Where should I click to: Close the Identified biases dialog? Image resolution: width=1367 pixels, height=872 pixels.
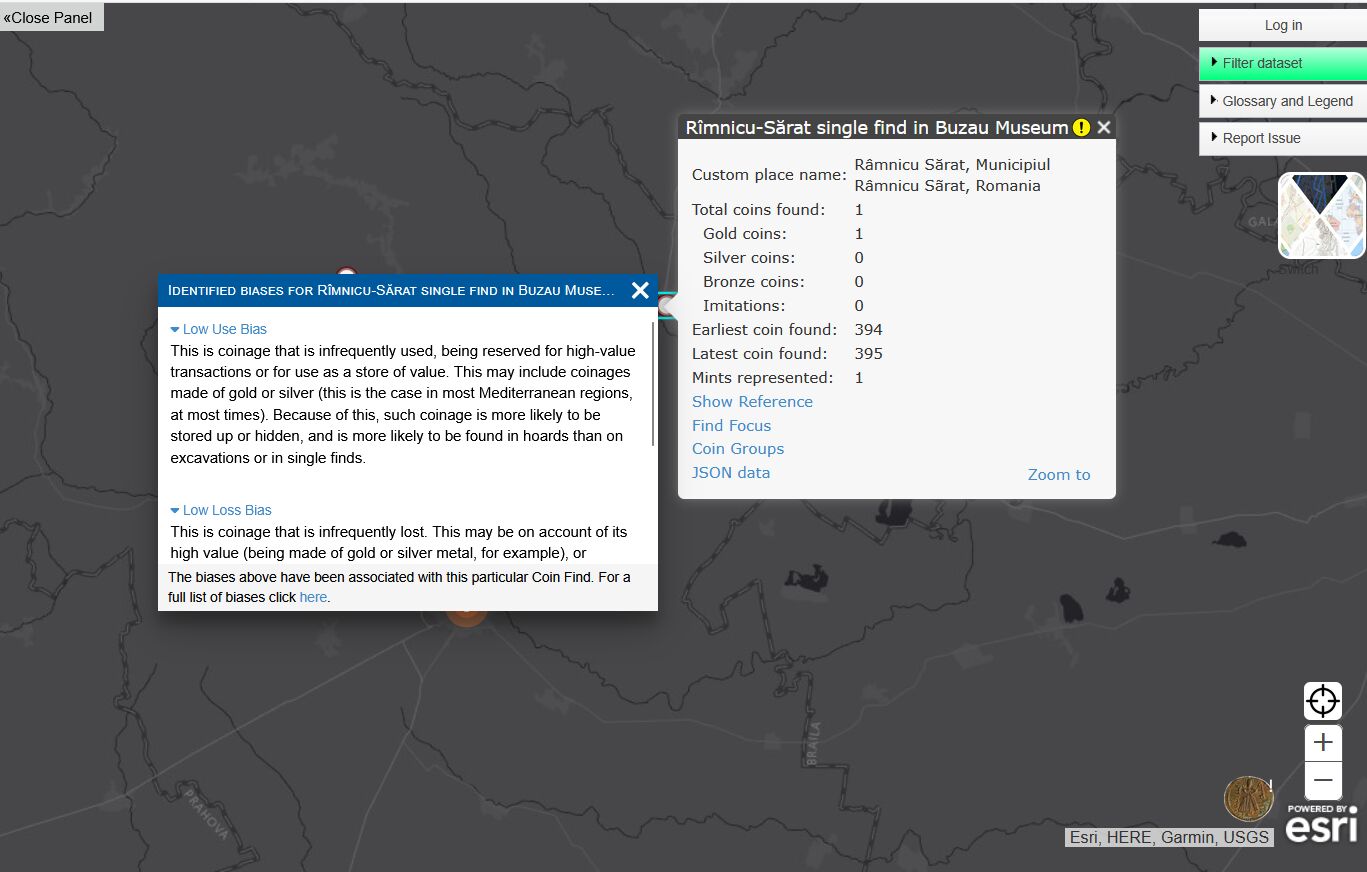pyautogui.click(x=640, y=290)
